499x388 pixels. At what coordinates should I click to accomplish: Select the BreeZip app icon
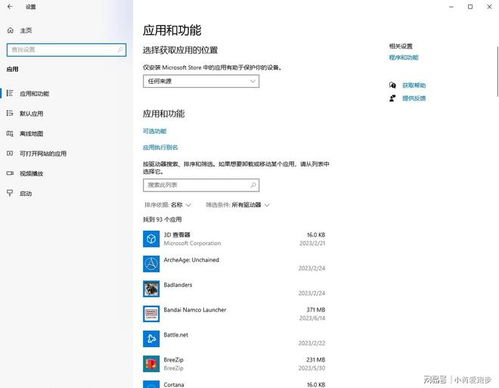coord(151,364)
